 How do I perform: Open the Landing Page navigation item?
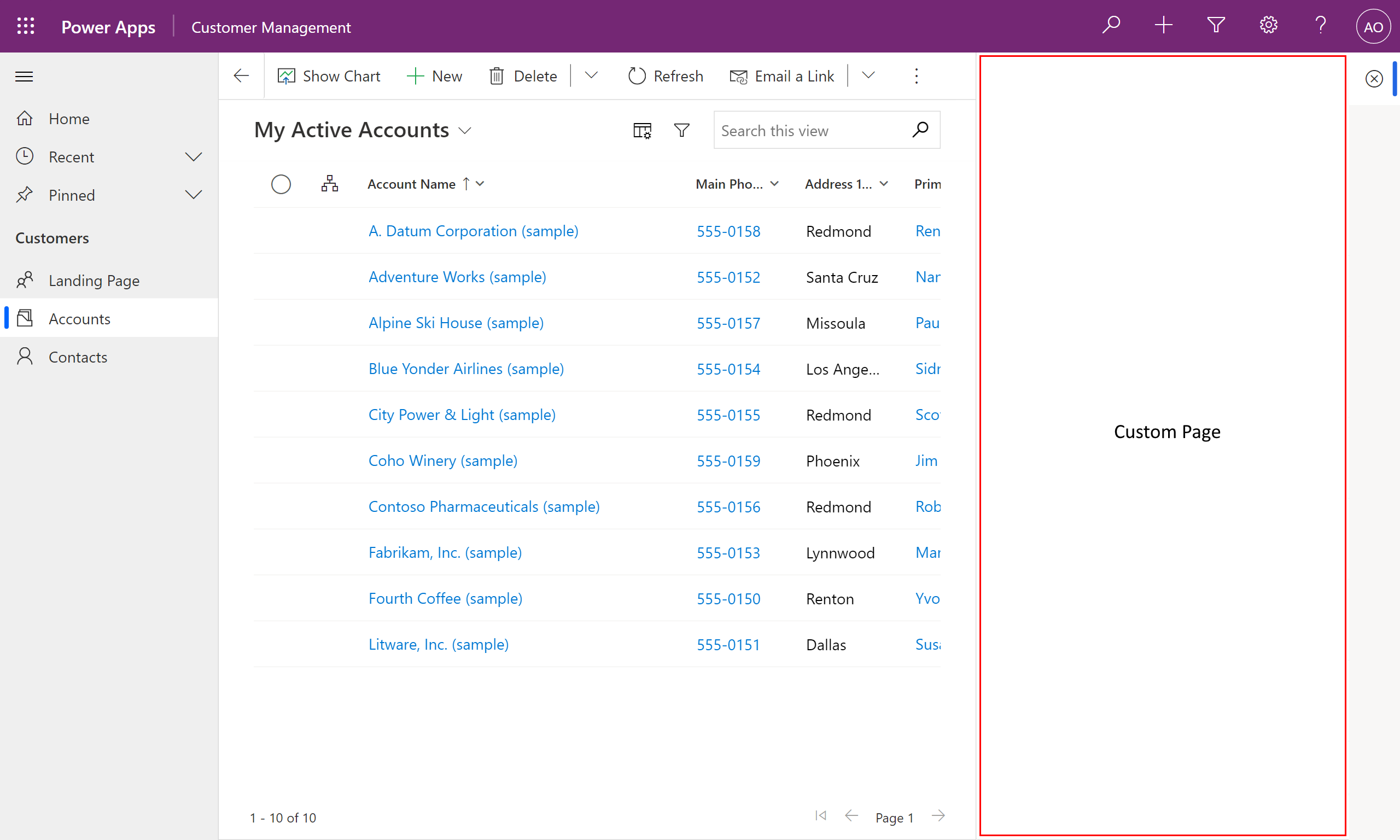(94, 280)
